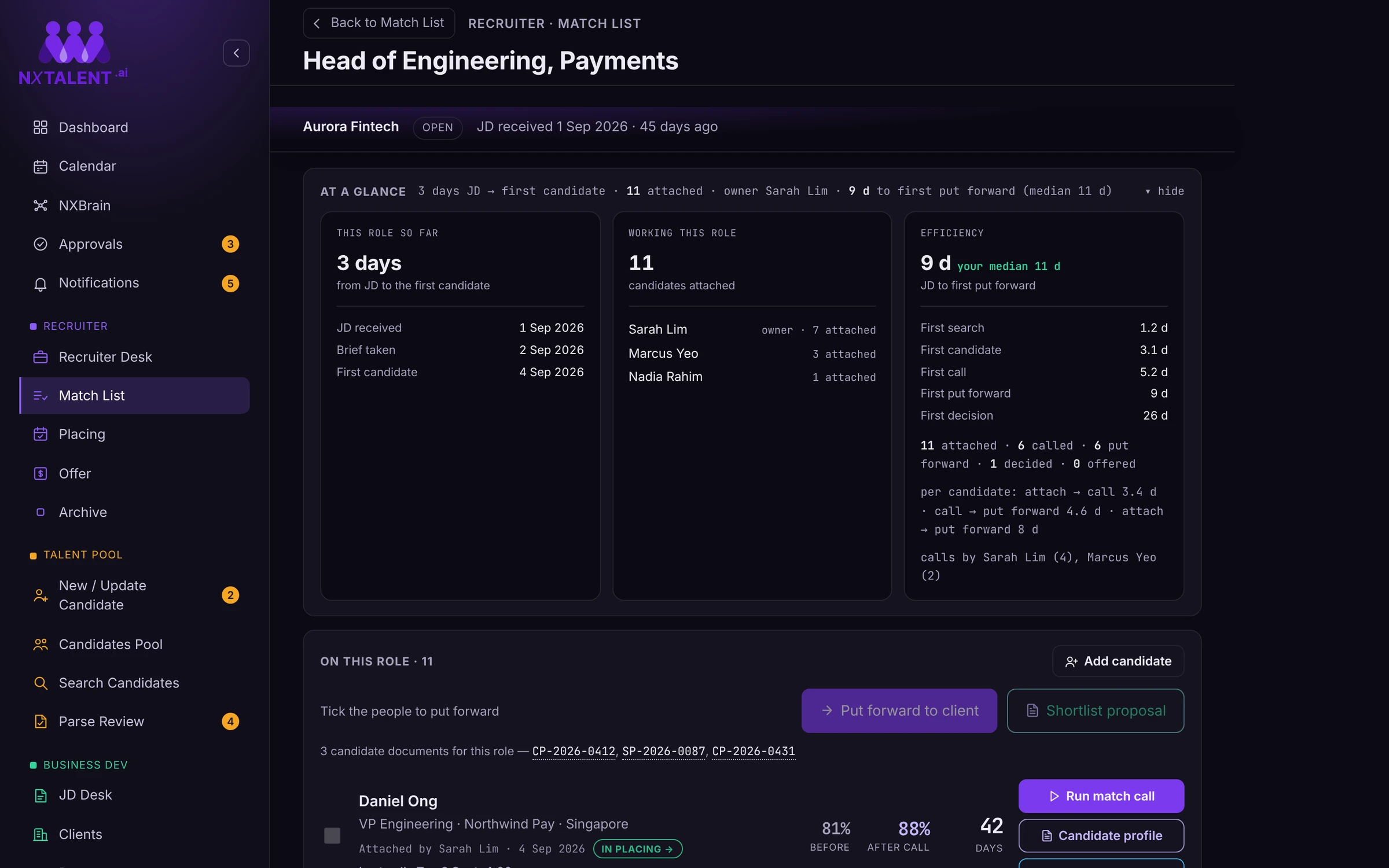Open Approvals via its checkmark icon
Screen dimensions: 1389x868
pos(40,244)
